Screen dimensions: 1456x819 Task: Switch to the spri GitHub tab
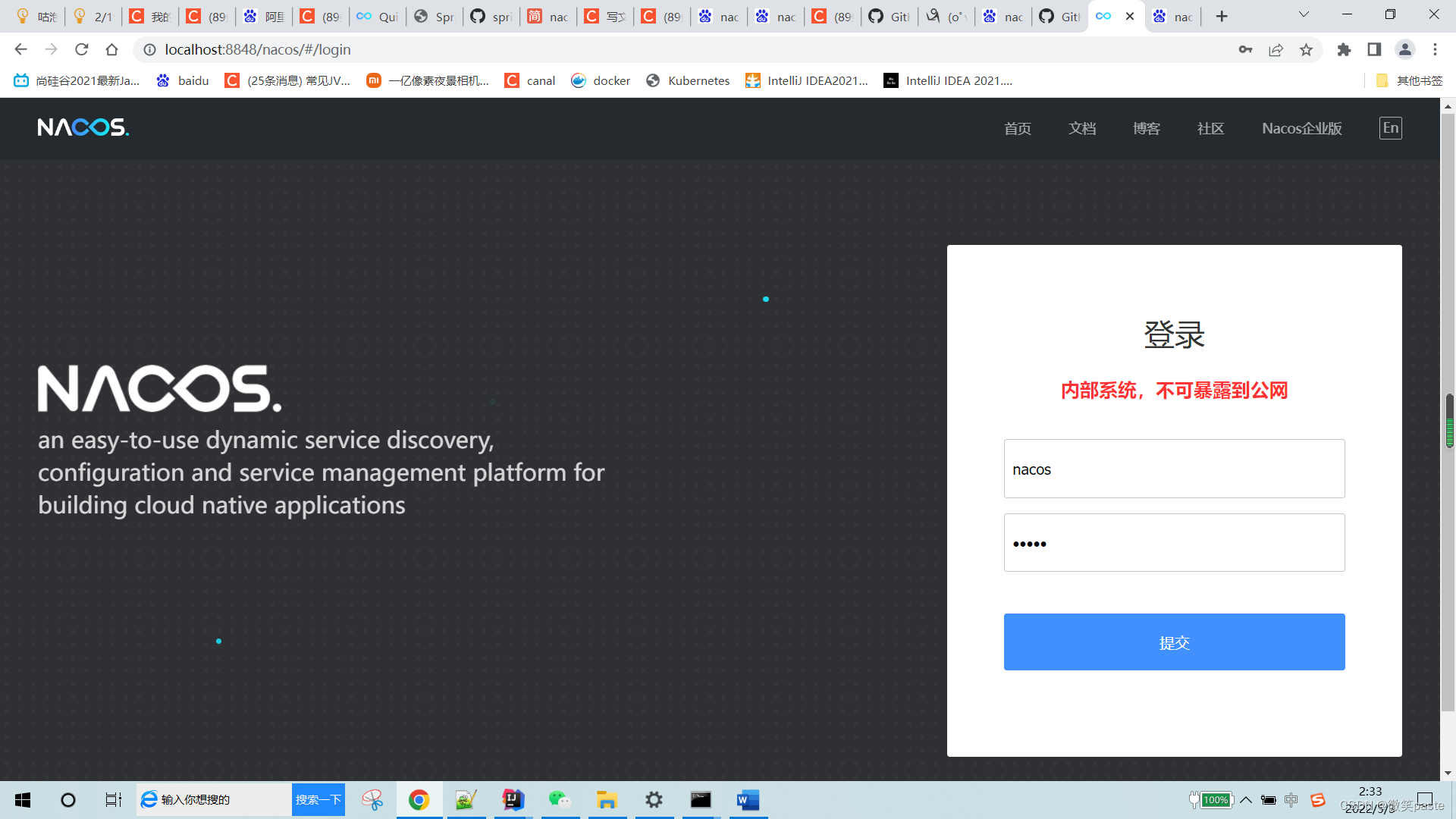point(491,16)
